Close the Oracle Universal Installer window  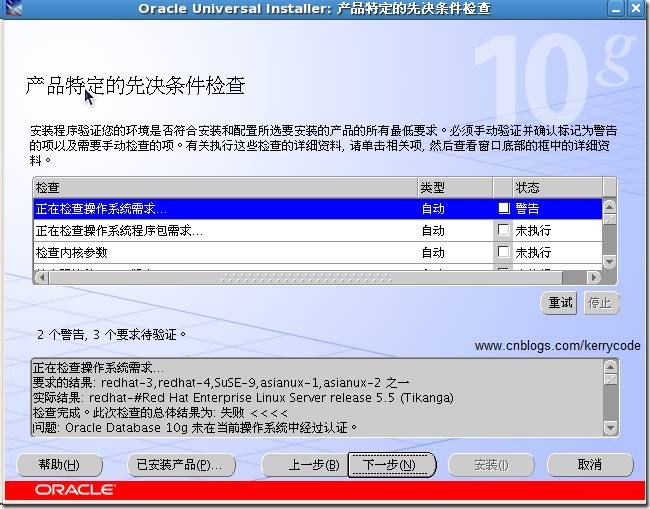click(636, 8)
